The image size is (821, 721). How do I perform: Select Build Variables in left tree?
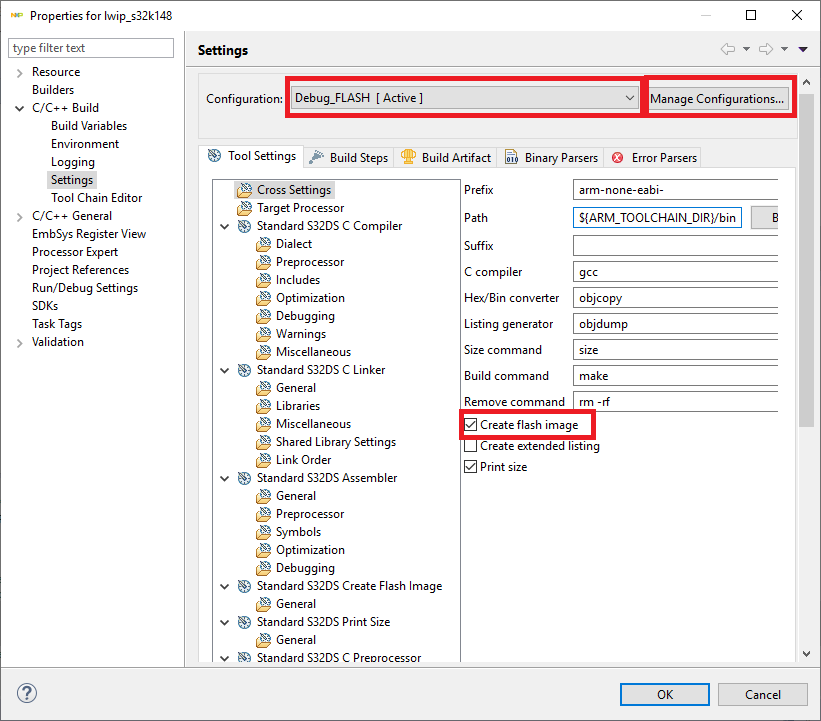click(89, 126)
